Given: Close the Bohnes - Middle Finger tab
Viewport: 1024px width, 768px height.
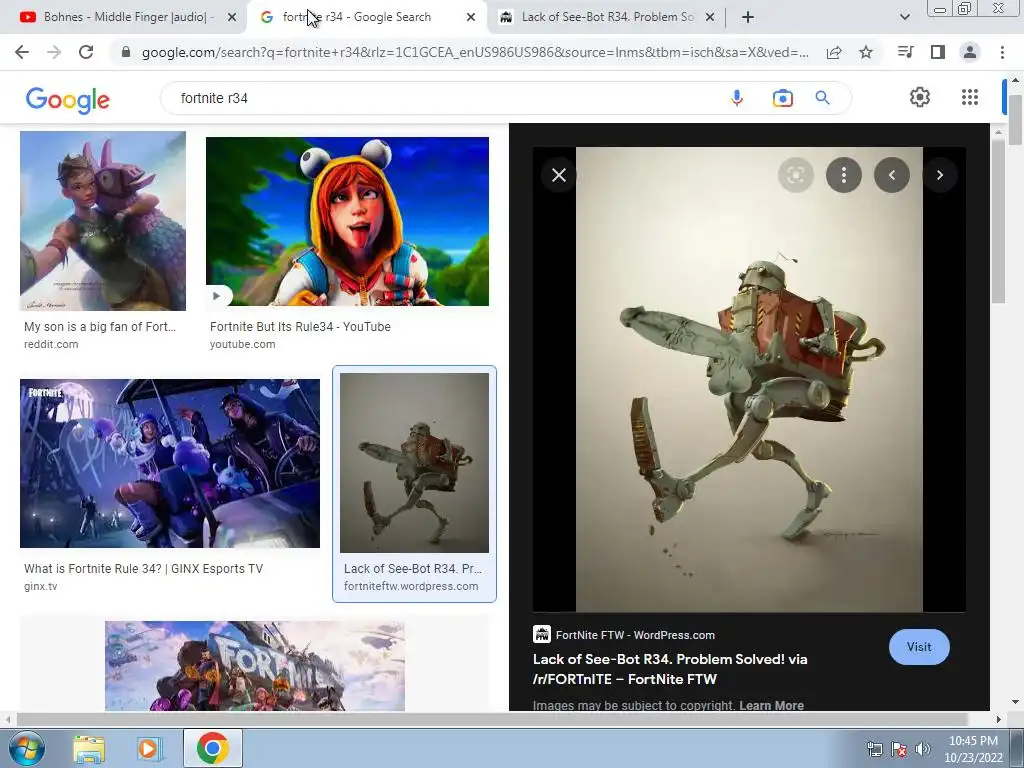Looking at the screenshot, I should click(x=232, y=18).
